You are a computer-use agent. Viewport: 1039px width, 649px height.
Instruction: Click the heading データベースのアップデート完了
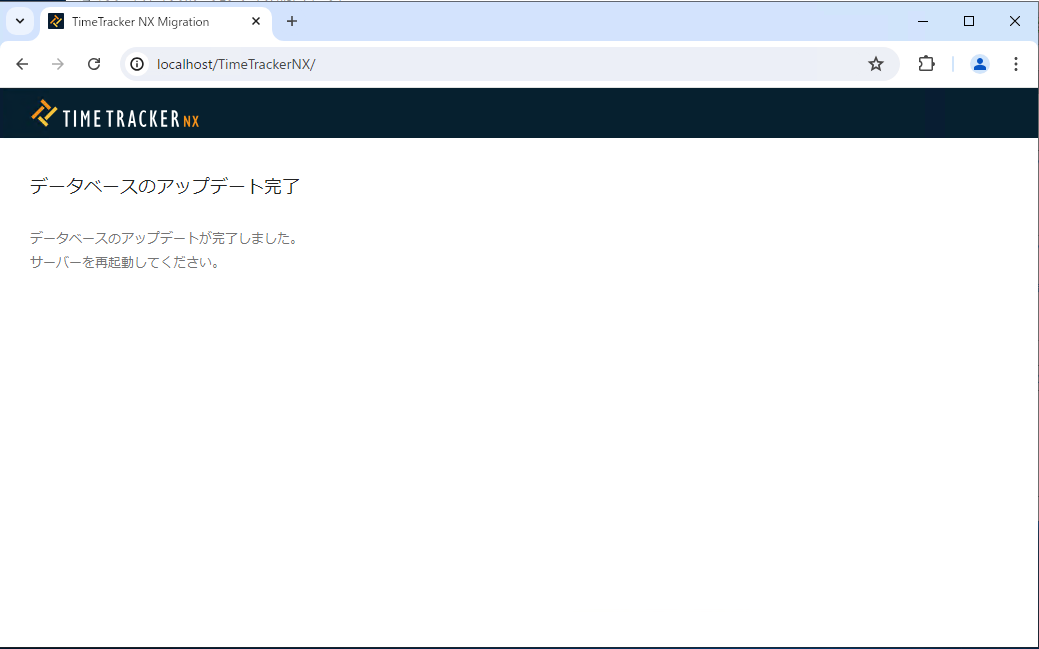point(165,187)
